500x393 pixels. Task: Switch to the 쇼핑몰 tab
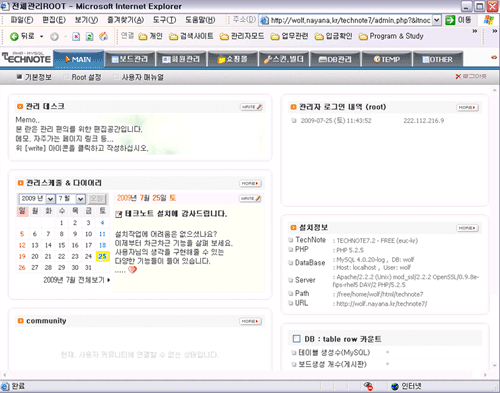233,59
